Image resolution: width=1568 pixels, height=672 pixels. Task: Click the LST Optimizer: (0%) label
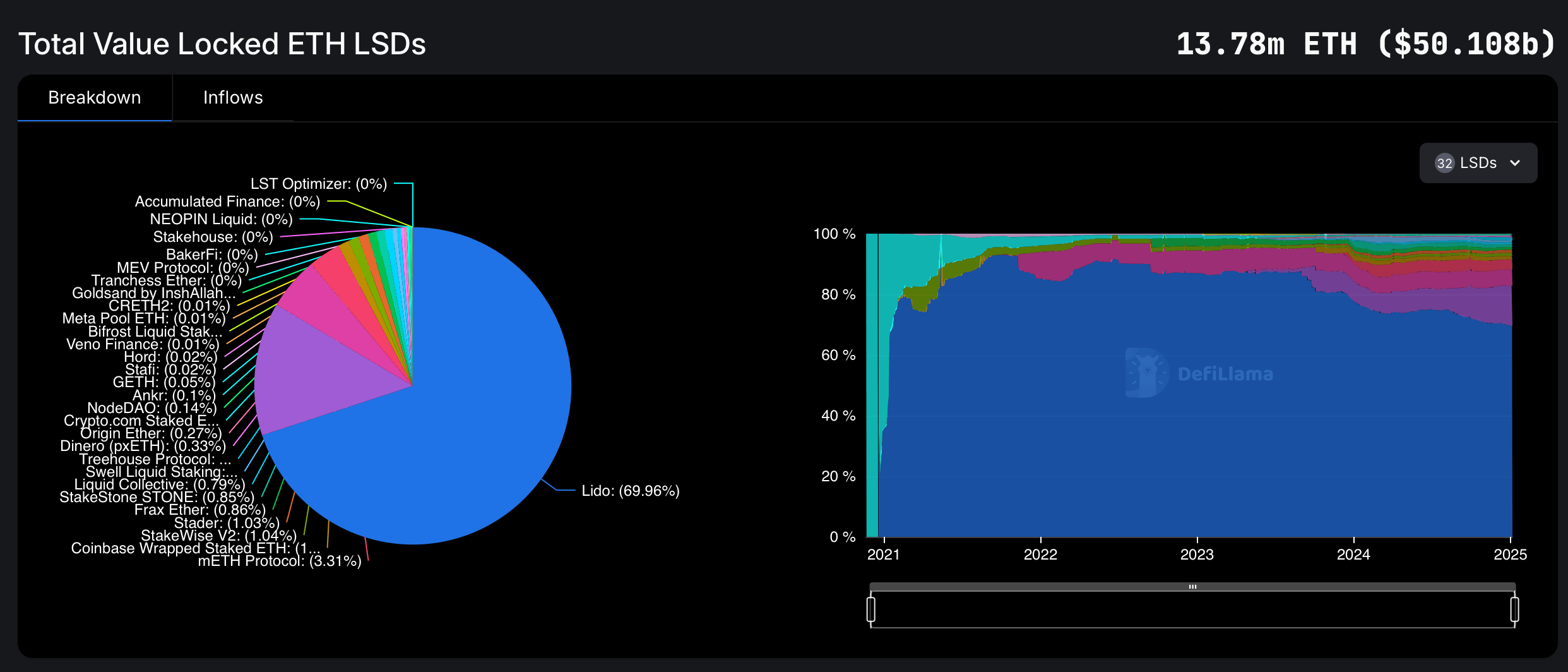point(319,184)
